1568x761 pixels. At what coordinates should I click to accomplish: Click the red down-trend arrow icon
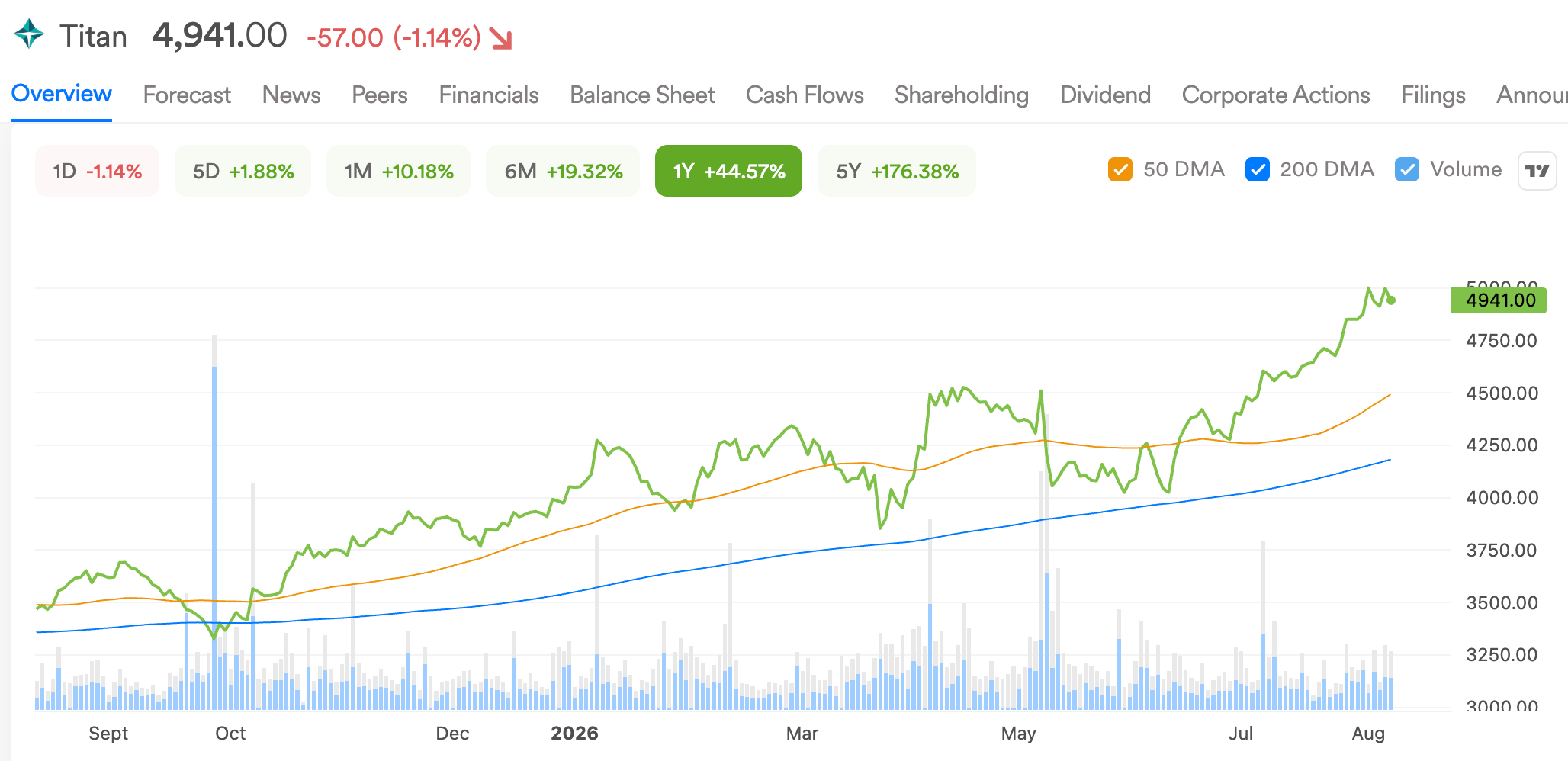501,37
